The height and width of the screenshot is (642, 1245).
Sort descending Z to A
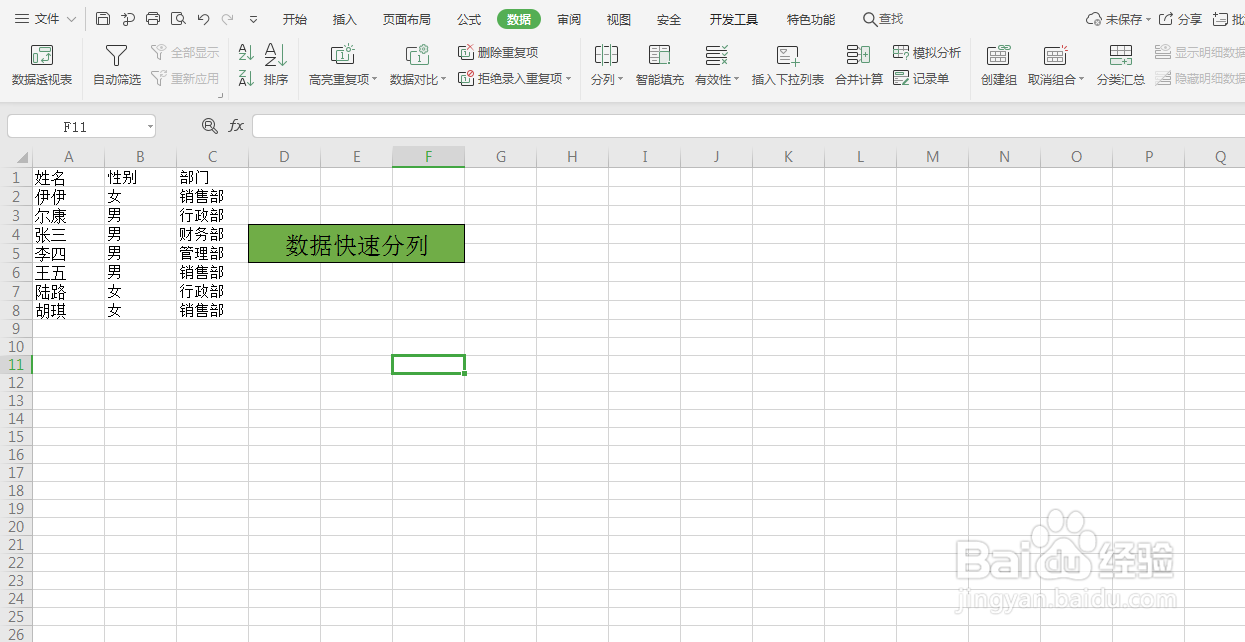pyautogui.click(x=246, y=78)
